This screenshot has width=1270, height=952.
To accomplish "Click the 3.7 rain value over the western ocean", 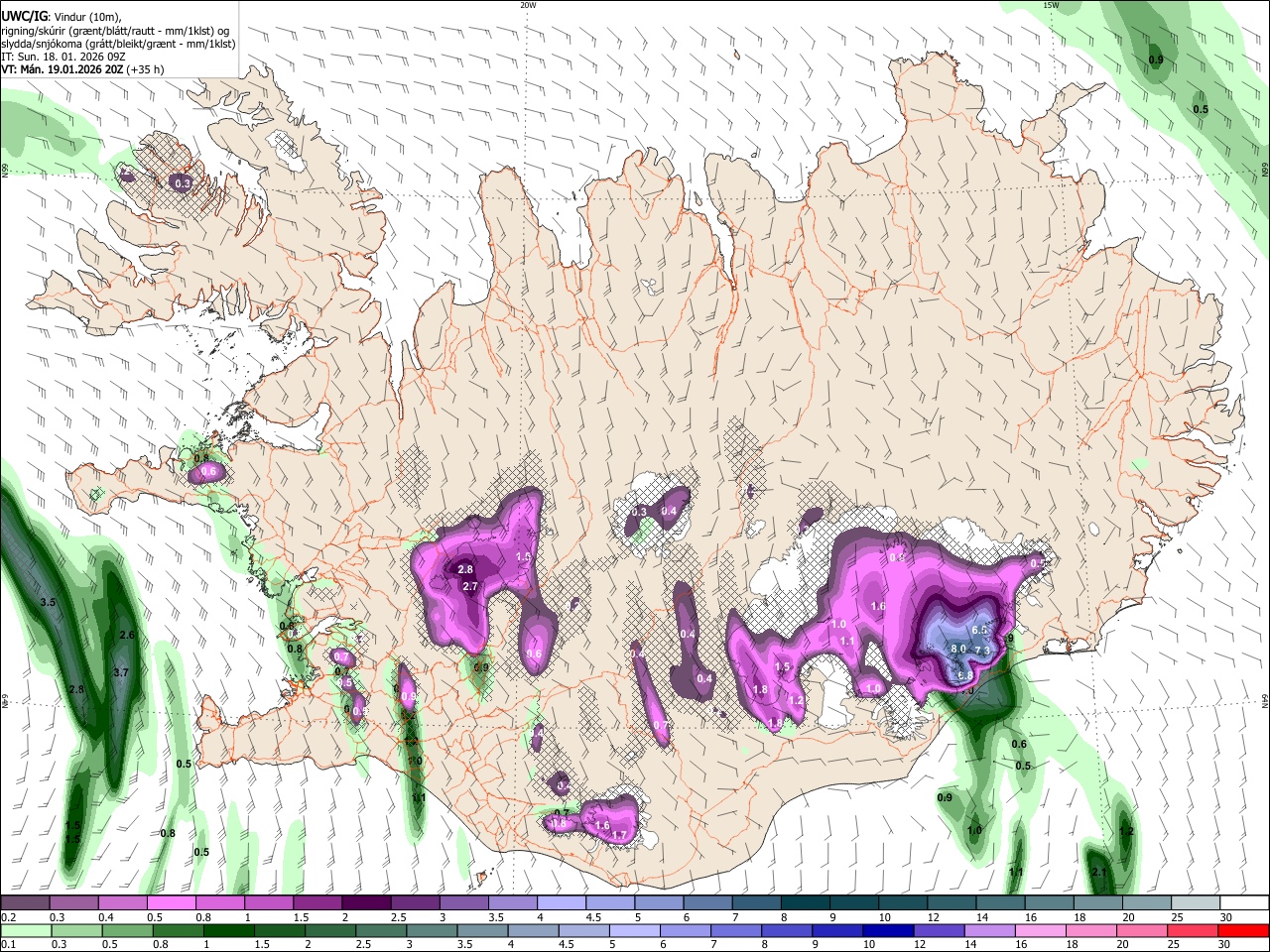I will (x=121, y=672).
